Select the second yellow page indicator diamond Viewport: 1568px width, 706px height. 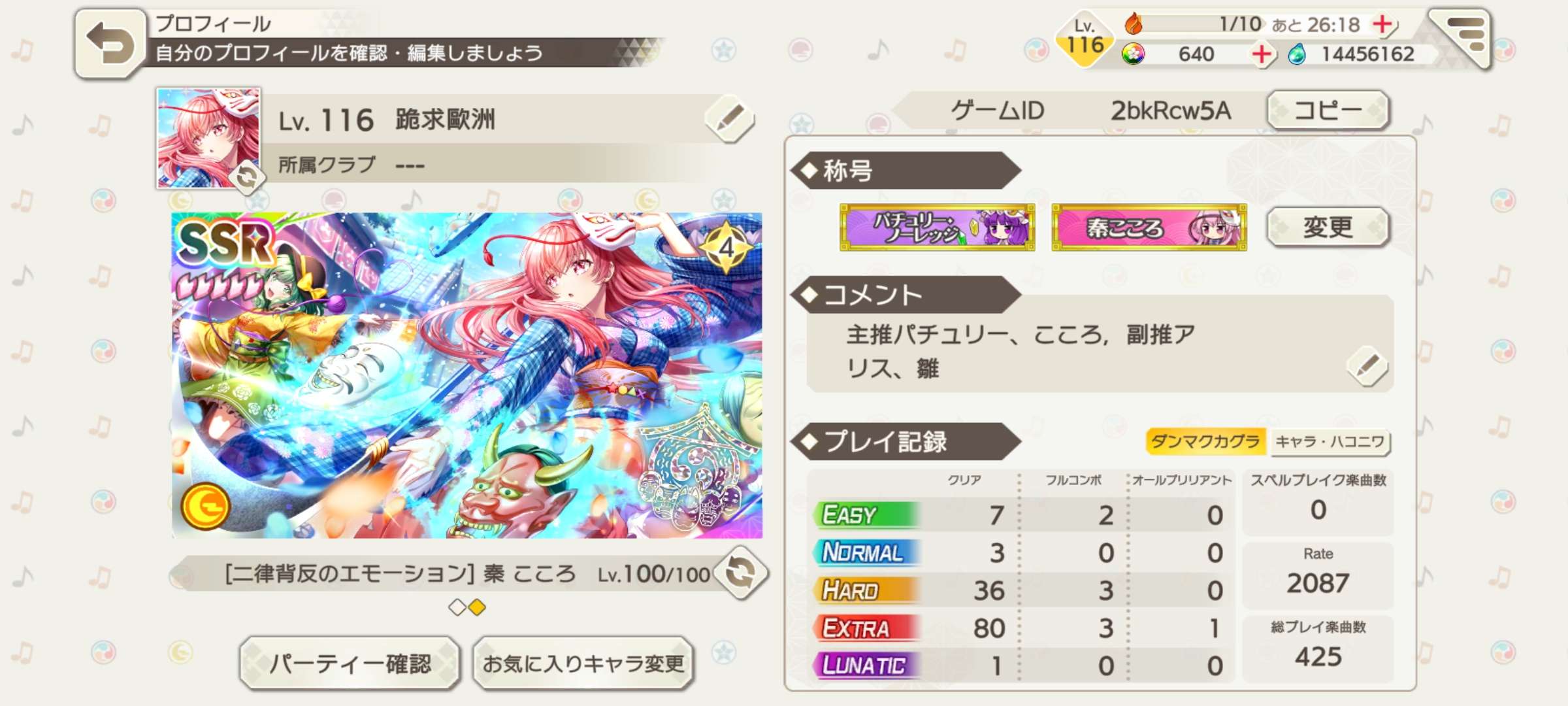click(x=478, y=608)
